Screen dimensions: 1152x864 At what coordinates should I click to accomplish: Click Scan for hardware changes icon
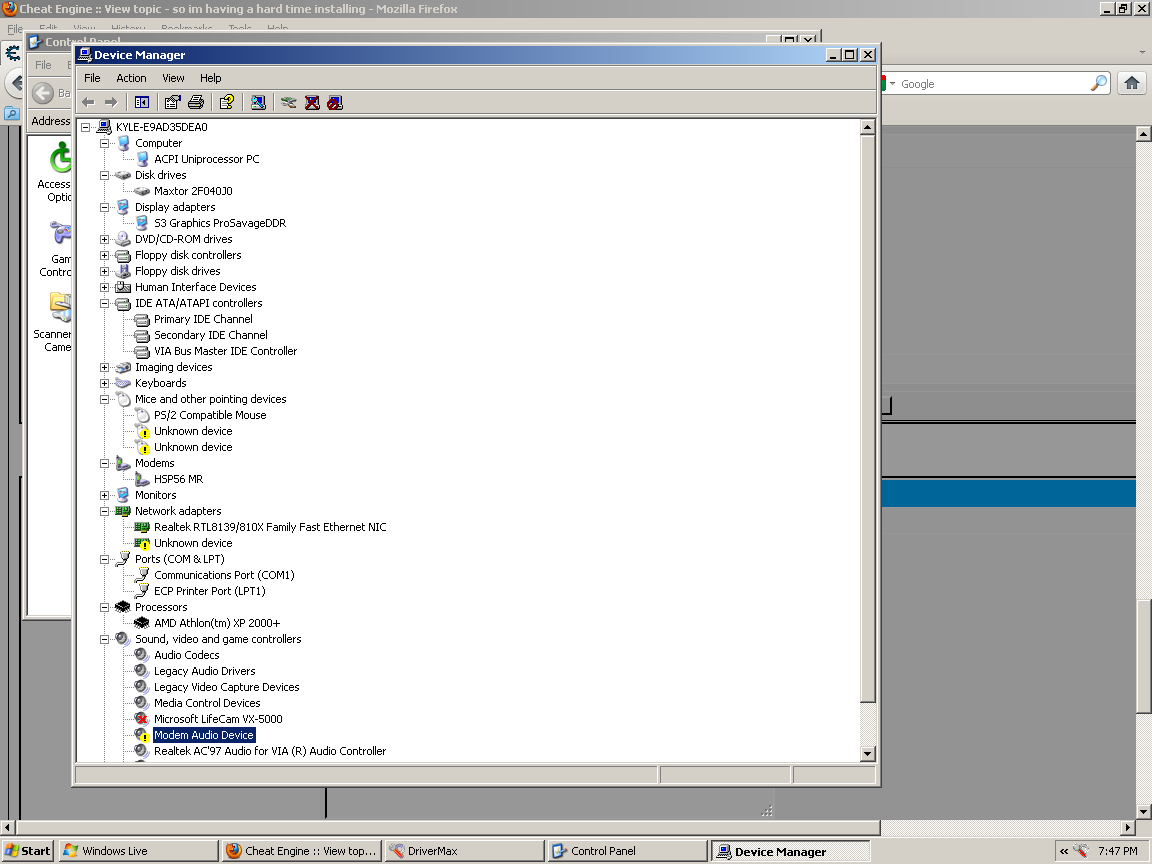(258, 102)
